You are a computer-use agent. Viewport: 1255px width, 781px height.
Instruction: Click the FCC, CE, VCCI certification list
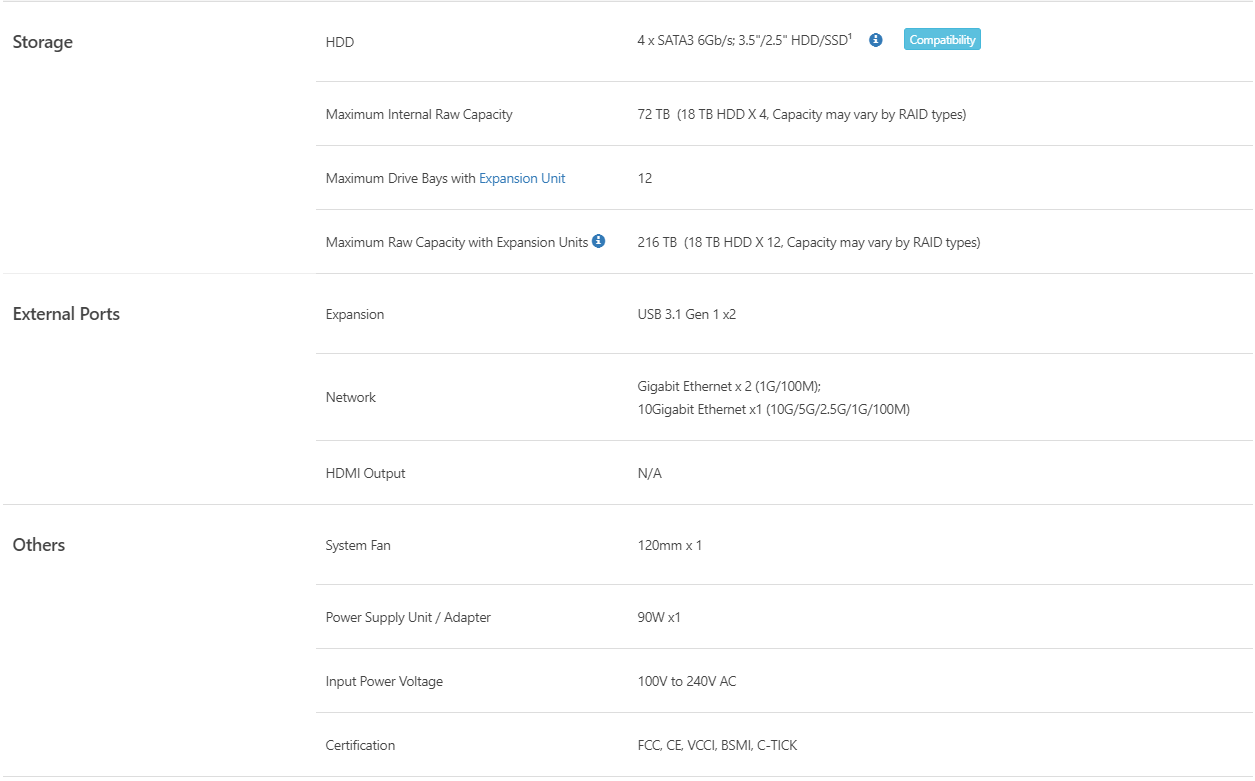point(717,745)
